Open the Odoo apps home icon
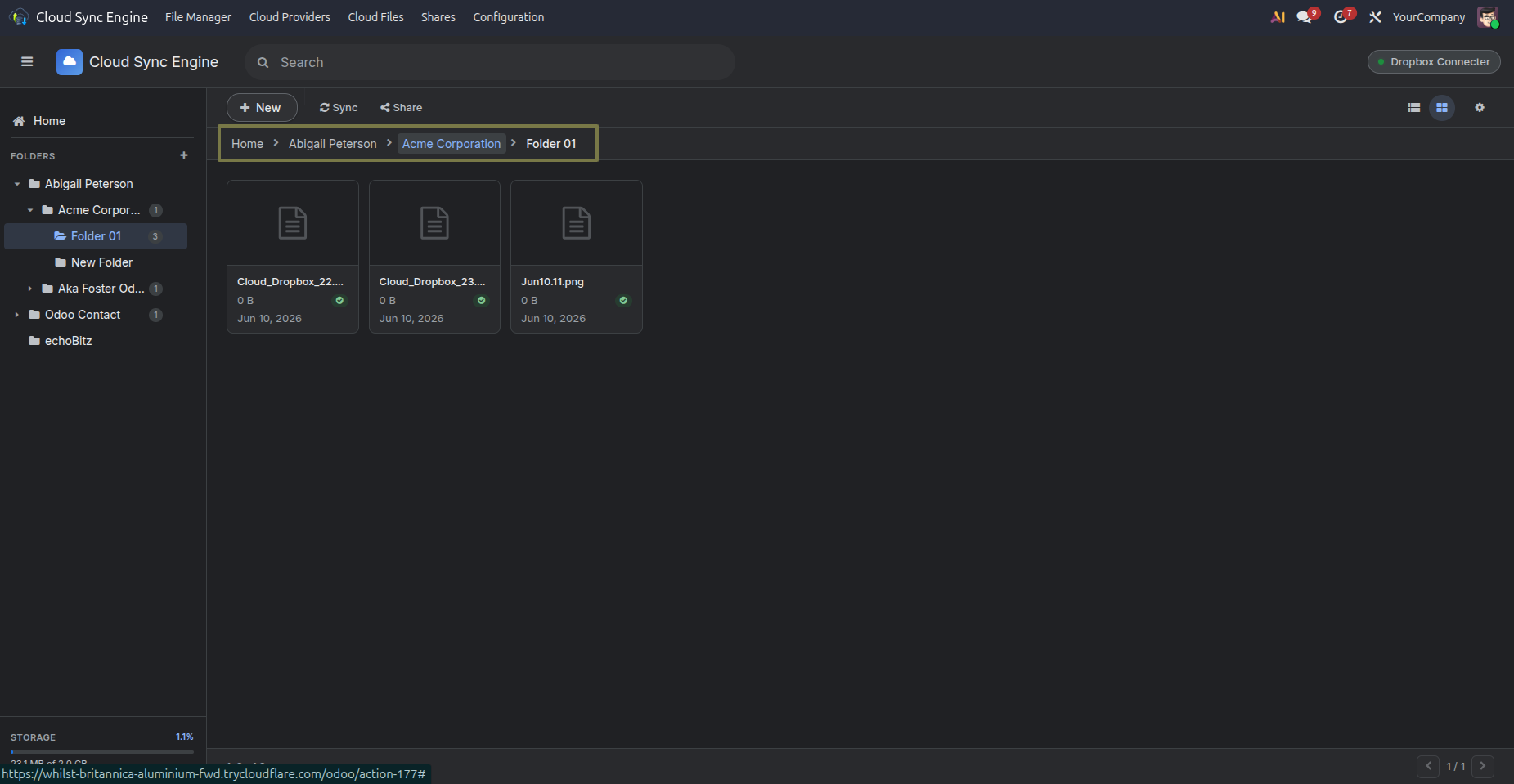 point(19,17)
